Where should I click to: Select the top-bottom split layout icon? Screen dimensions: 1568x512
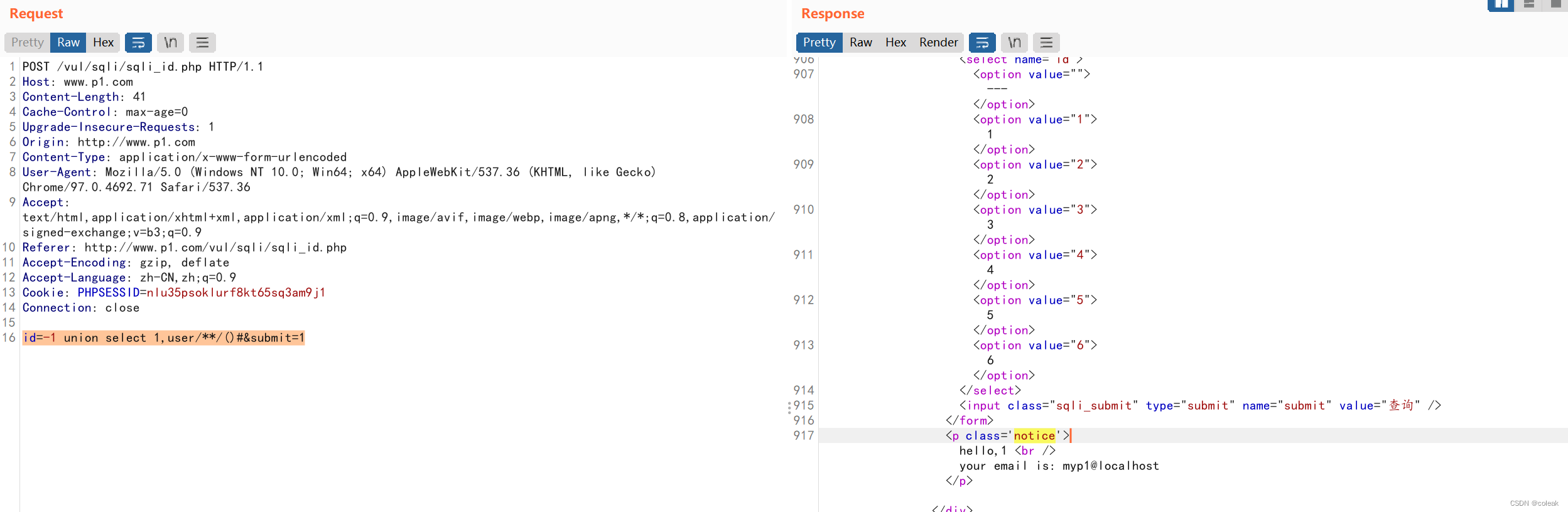[1529, 4]
